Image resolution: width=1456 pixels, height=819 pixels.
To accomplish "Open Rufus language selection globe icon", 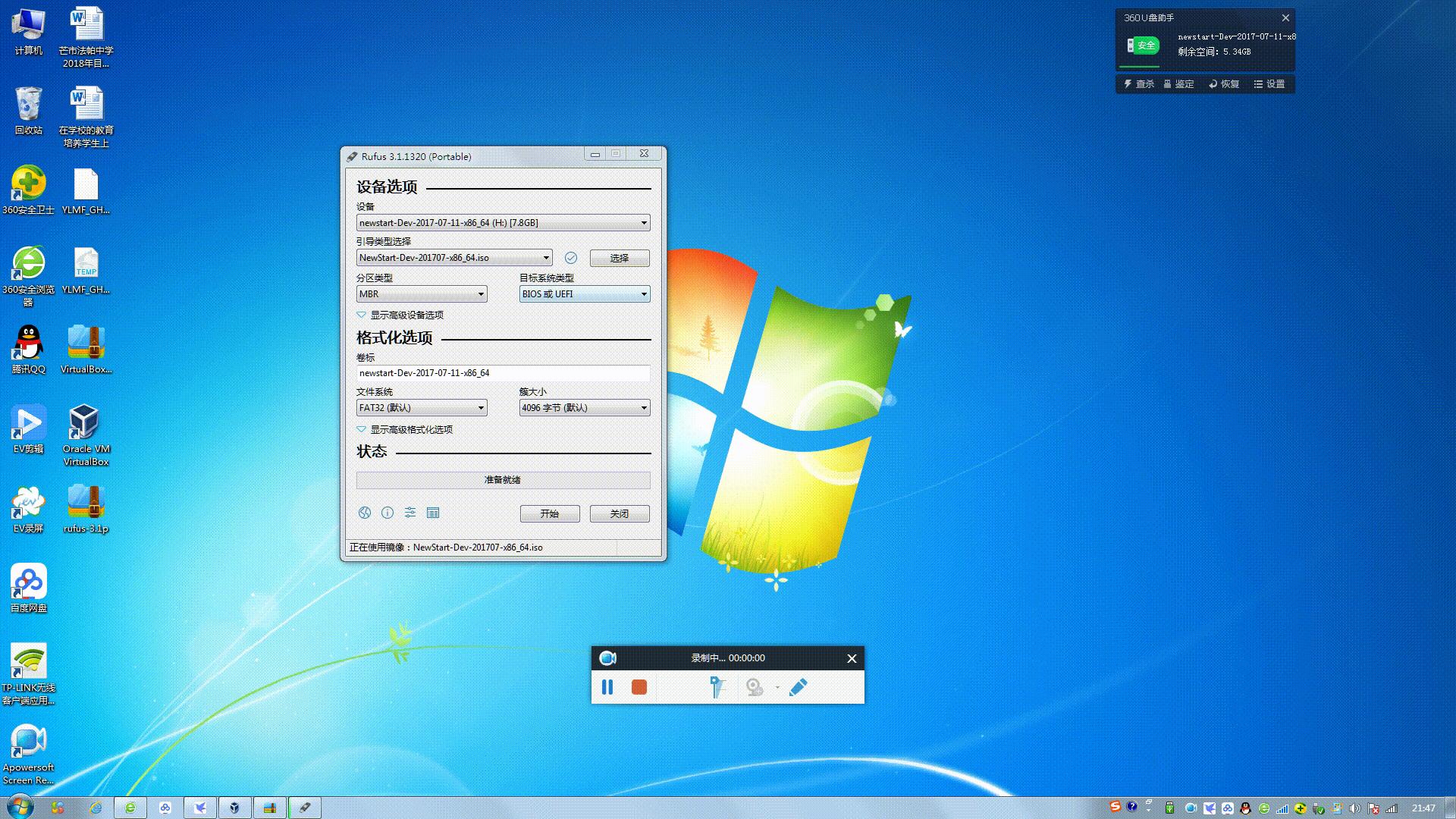I will click(x=365, y=513).
